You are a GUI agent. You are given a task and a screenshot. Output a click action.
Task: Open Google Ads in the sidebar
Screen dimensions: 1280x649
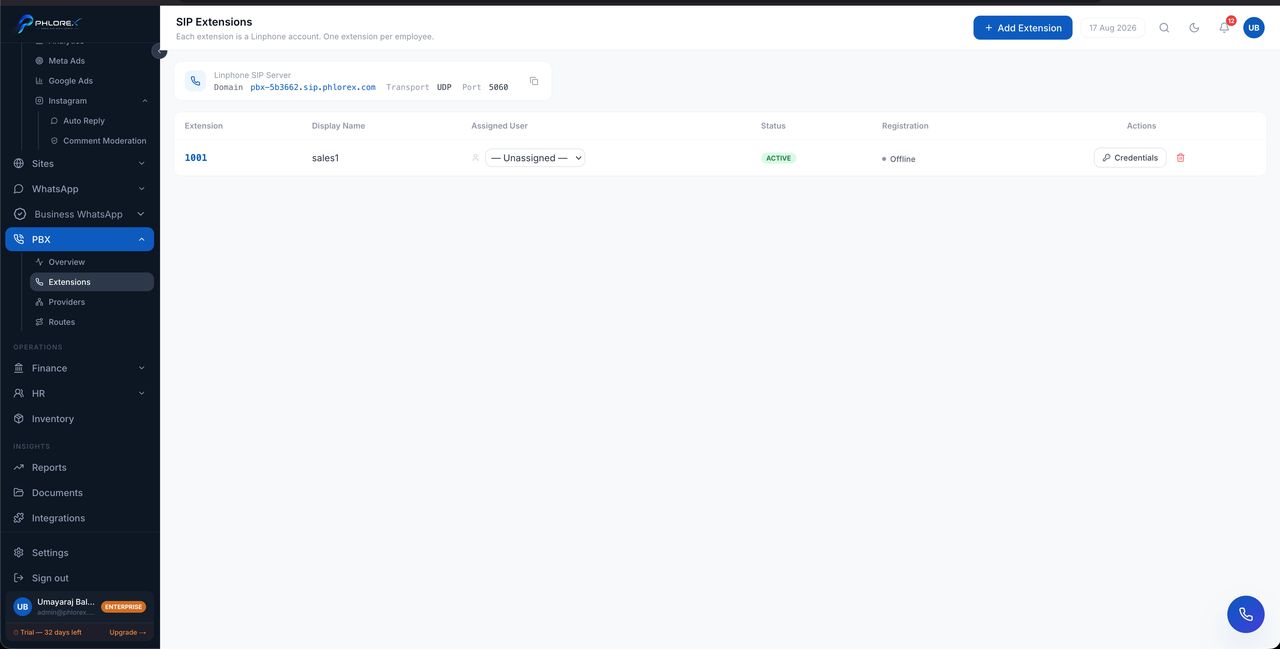(70, 81)
